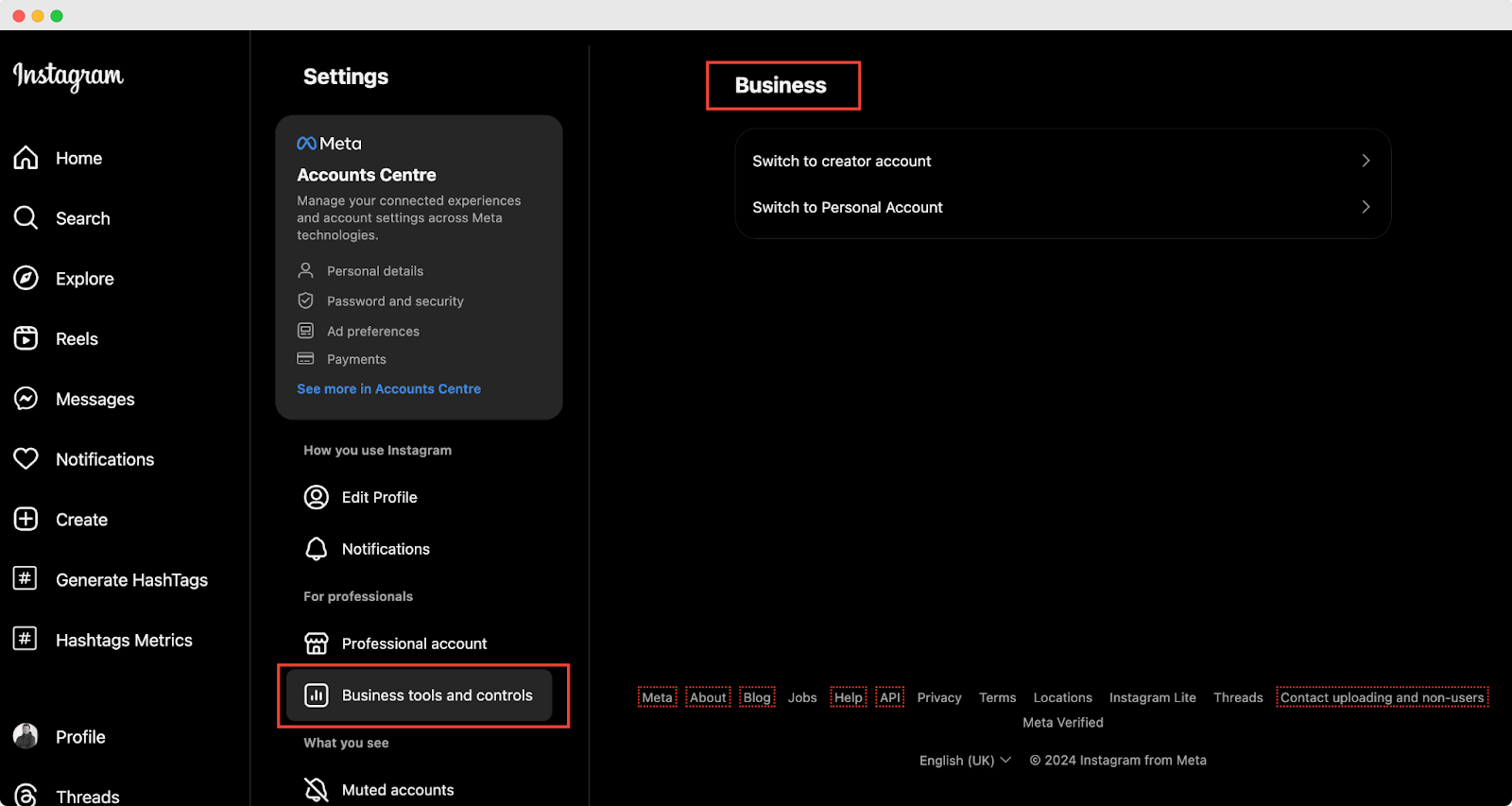Open Notifications heart icon in sidebar
The image size is (1512, 806).
(26, 459)
